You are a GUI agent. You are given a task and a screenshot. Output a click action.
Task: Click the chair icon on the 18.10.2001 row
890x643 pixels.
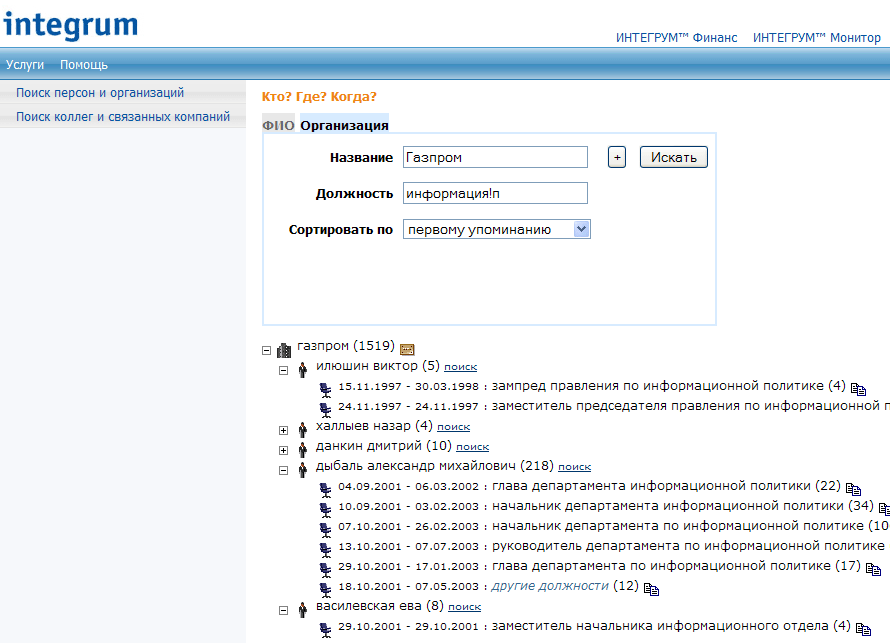pyautogui.click(x=325, y=590)
